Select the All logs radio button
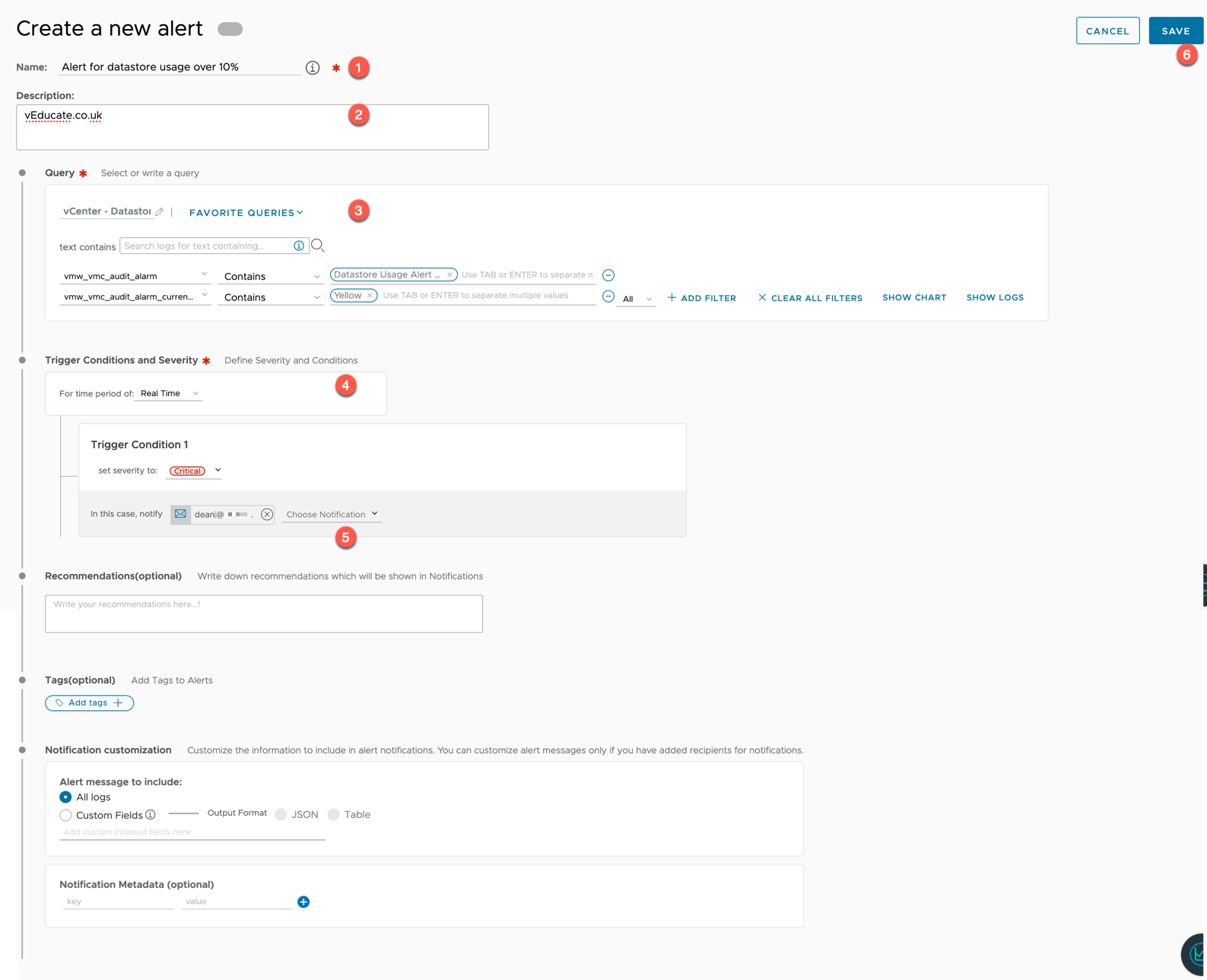The height and width of the screenshot is (980, 1207). pyautogui.click(x=65, y=798)
